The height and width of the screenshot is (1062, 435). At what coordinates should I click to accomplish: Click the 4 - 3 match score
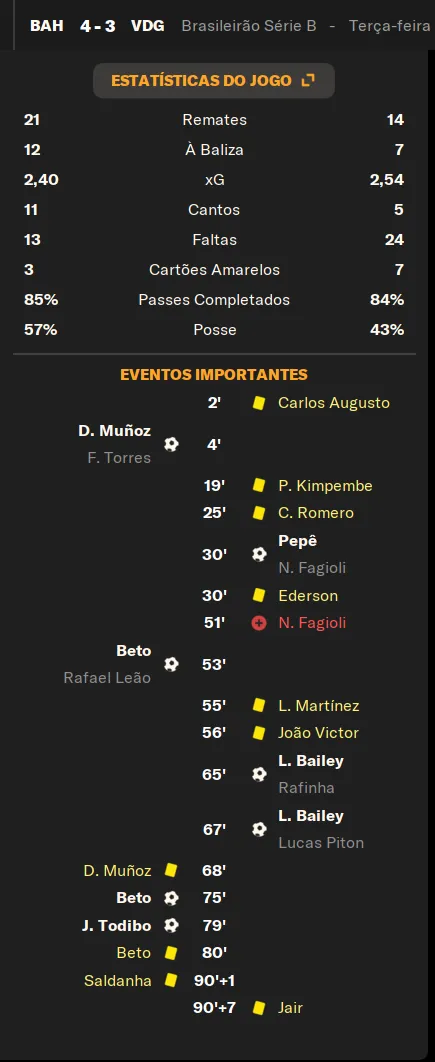98,26
